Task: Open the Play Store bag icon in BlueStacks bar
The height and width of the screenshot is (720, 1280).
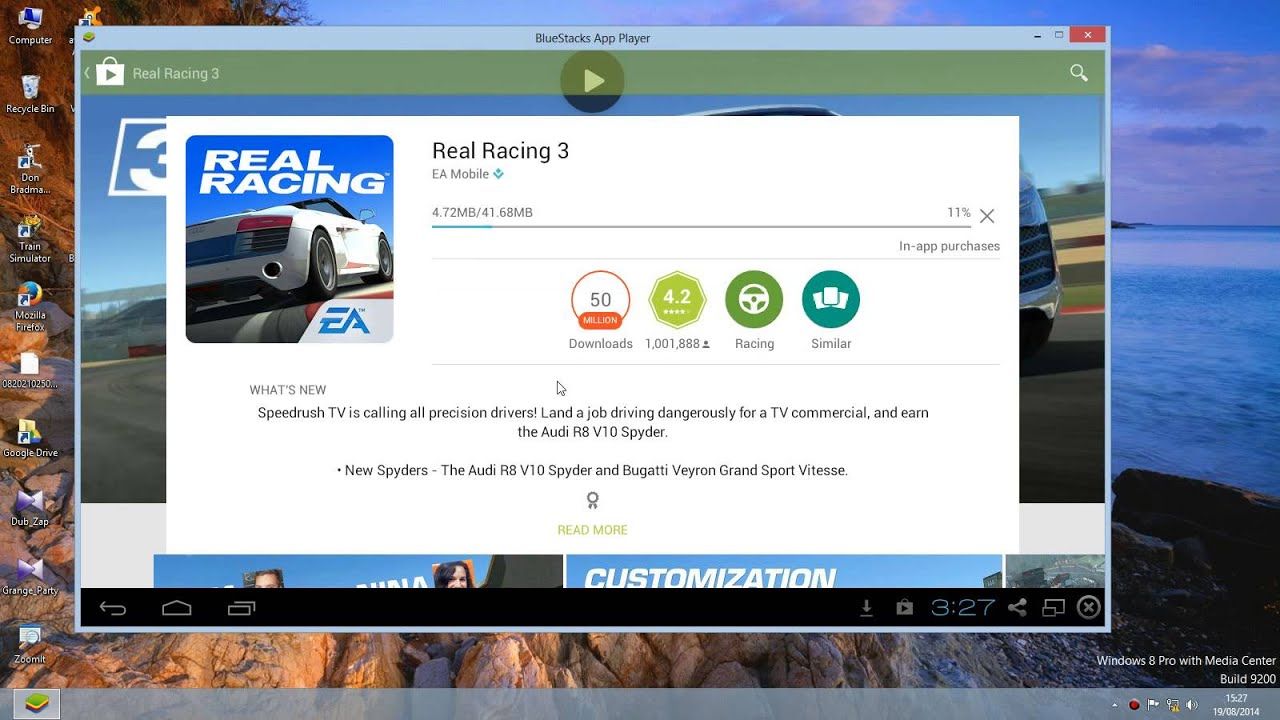Action: coord(905,608)
